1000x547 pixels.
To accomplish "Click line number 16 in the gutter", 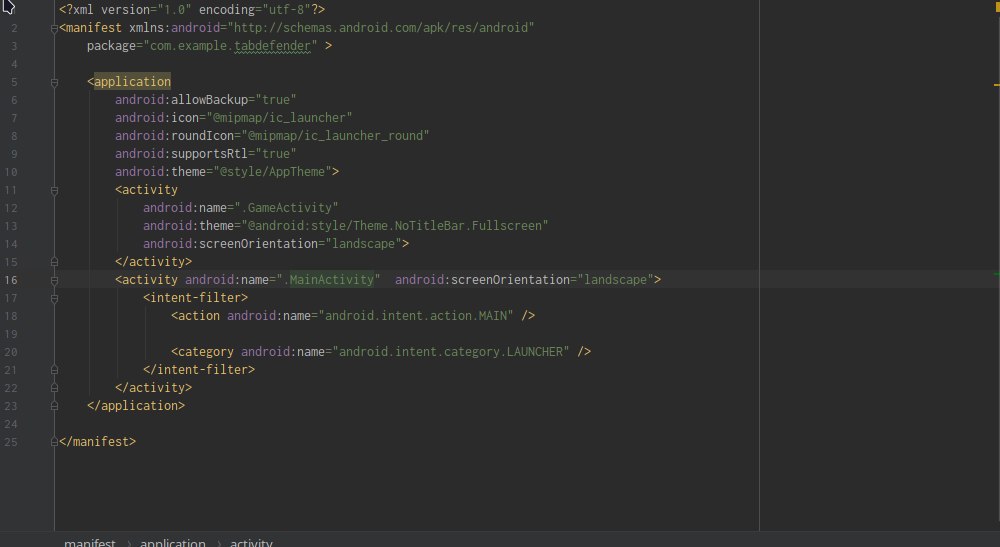I will tap(11, 281).
